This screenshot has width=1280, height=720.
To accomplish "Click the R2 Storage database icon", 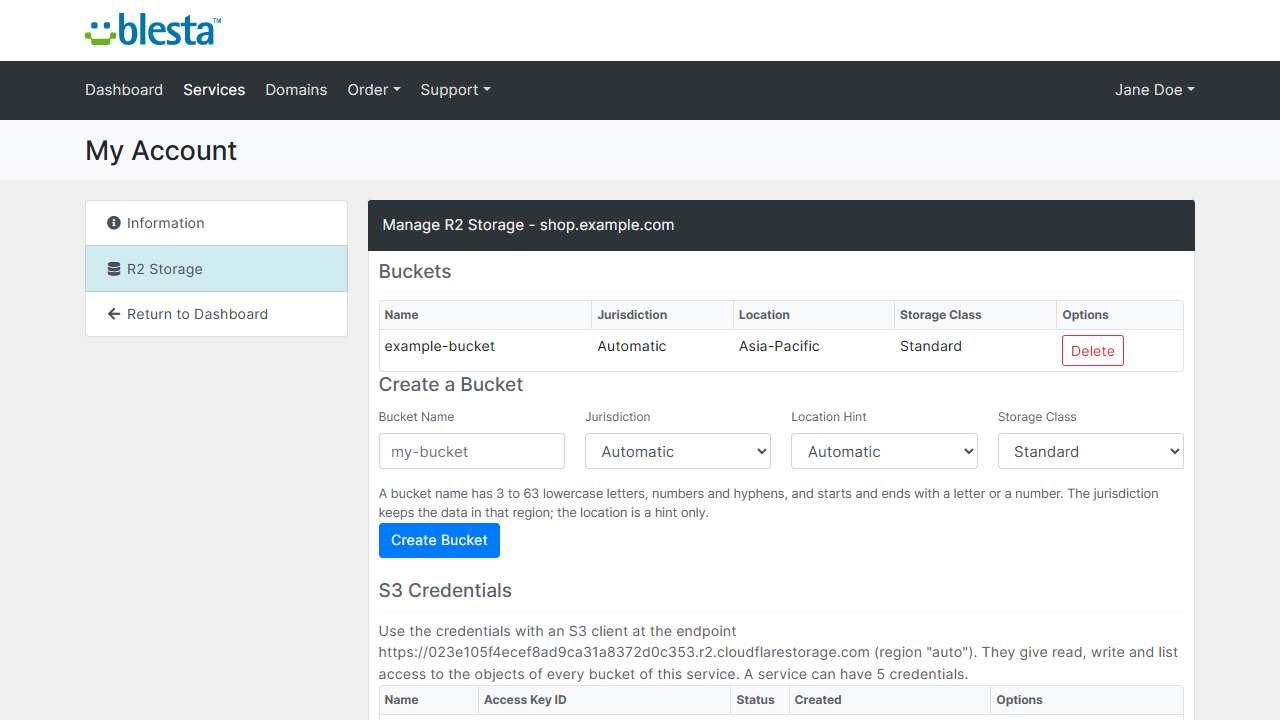I will 114,269.
